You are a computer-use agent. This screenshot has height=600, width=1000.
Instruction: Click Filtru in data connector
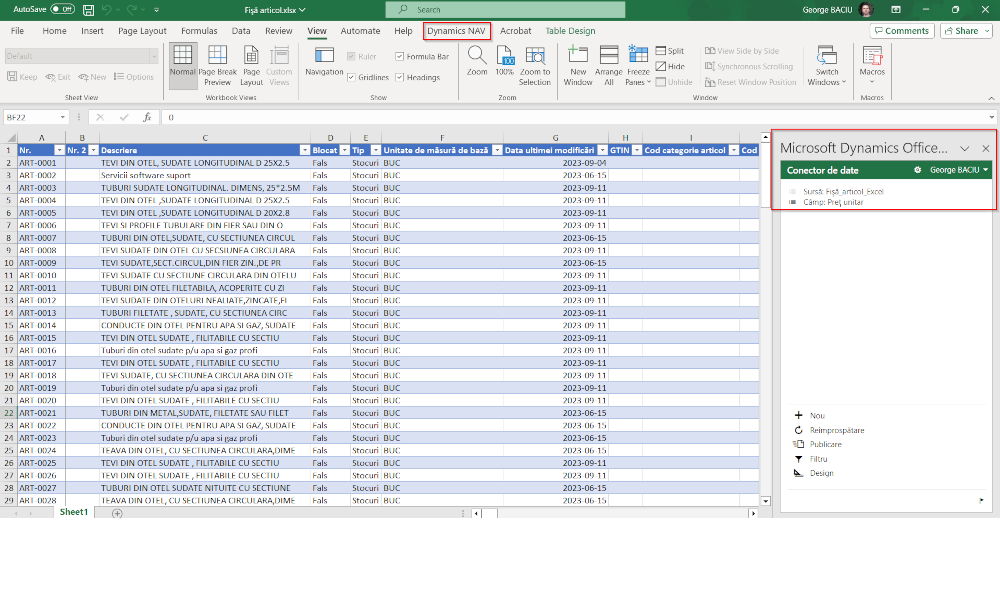[818, 459]
